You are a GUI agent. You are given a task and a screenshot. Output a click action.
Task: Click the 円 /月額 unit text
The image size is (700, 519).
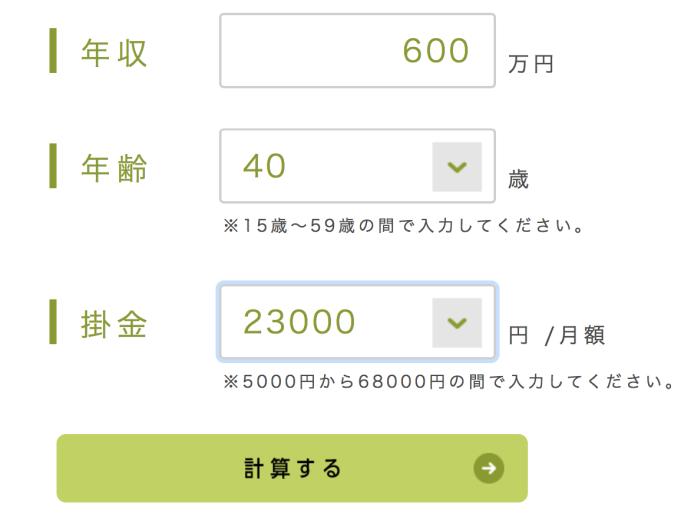[557, 337]
